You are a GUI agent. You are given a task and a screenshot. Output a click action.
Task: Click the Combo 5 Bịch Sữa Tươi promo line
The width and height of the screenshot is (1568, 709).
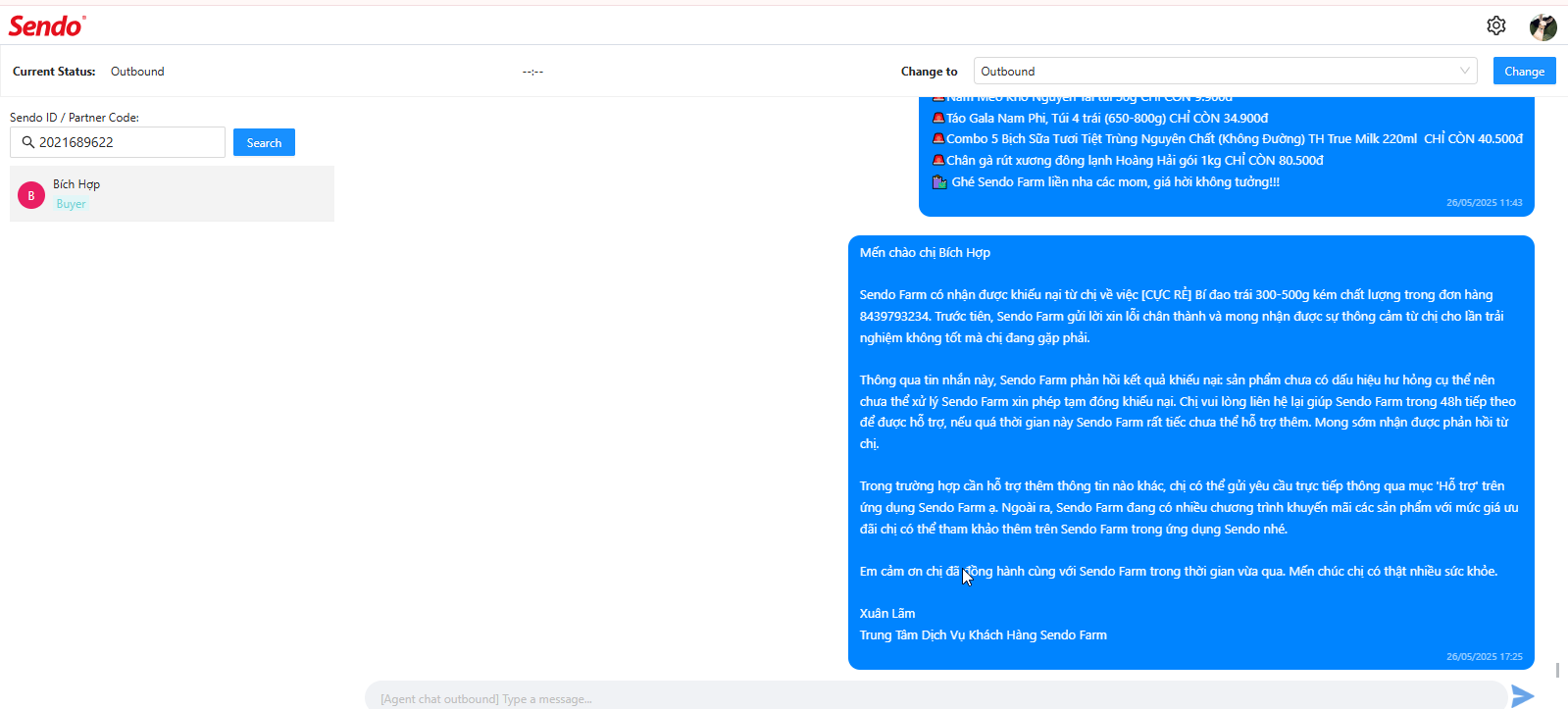[x=1227, y=138]
